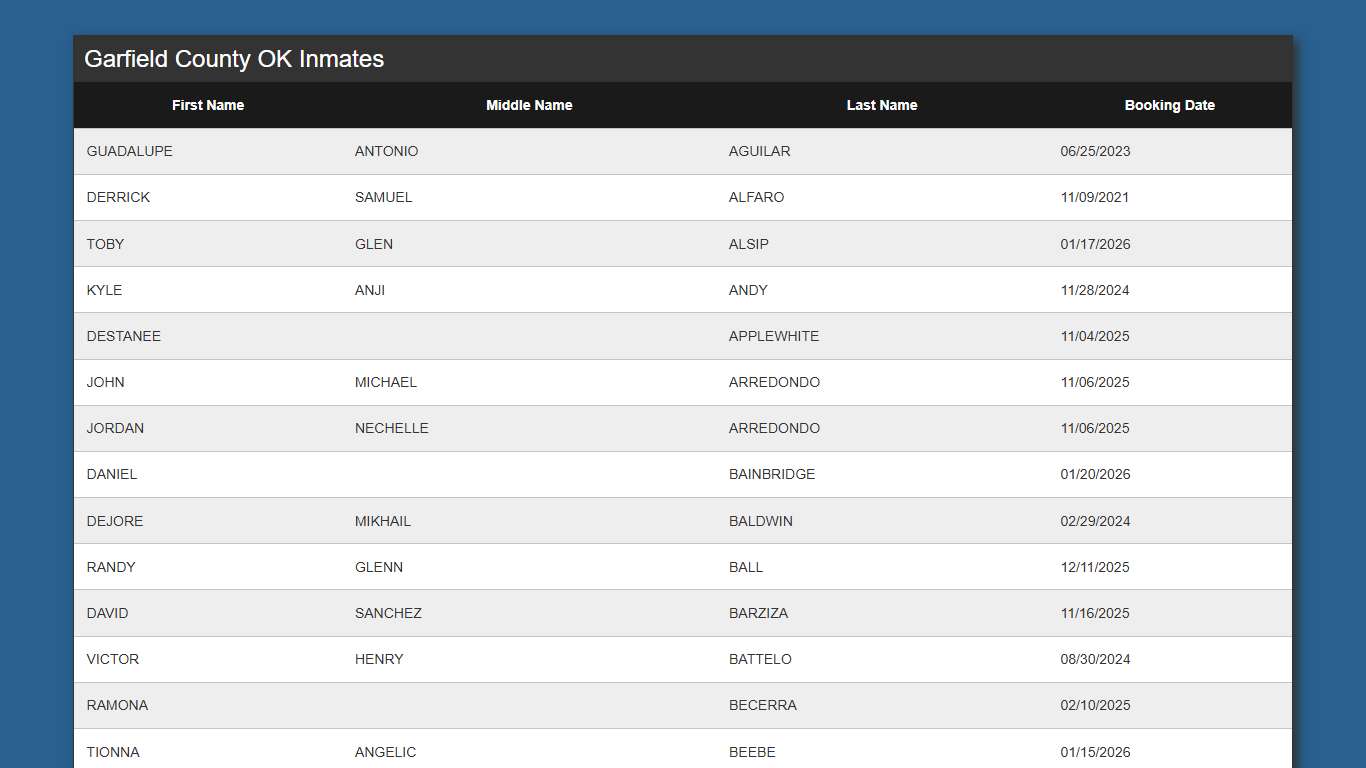This screenshot has width=1366, height=768.
Task: Select RAMONA BECERRA's row
Action: (400, 705)
